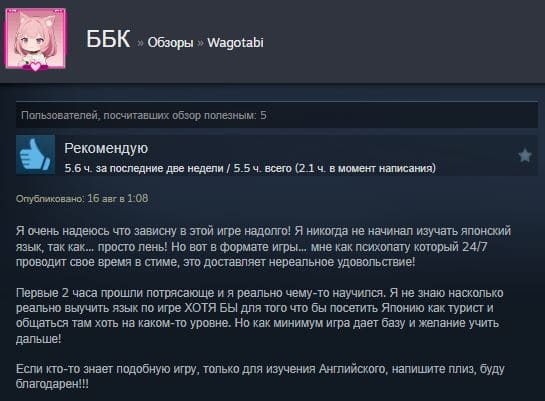
Task: Click the pink heart badge under avatar
Action: [x=35, y=66]
